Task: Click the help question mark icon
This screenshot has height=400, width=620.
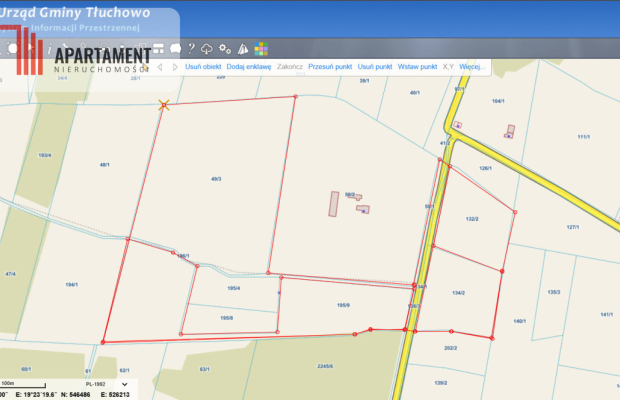Action: click(190, 48)
